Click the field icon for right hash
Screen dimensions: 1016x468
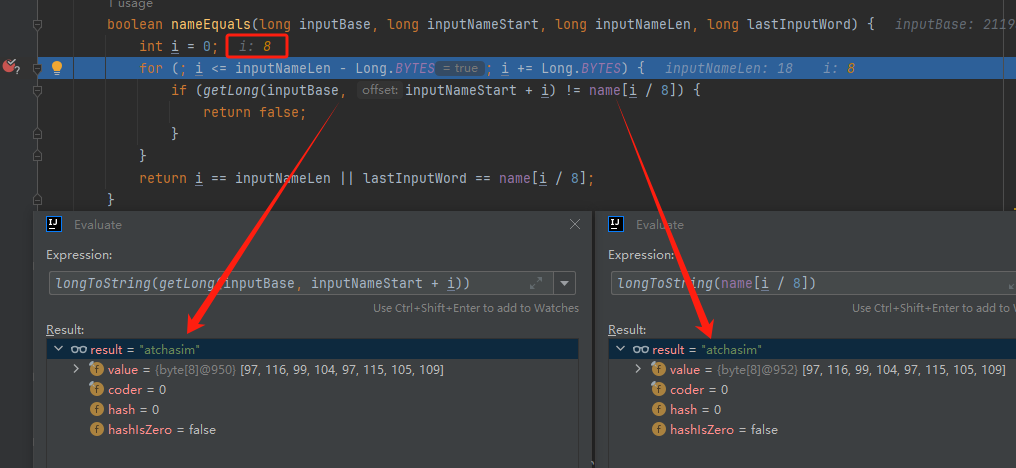pos(658,410)
